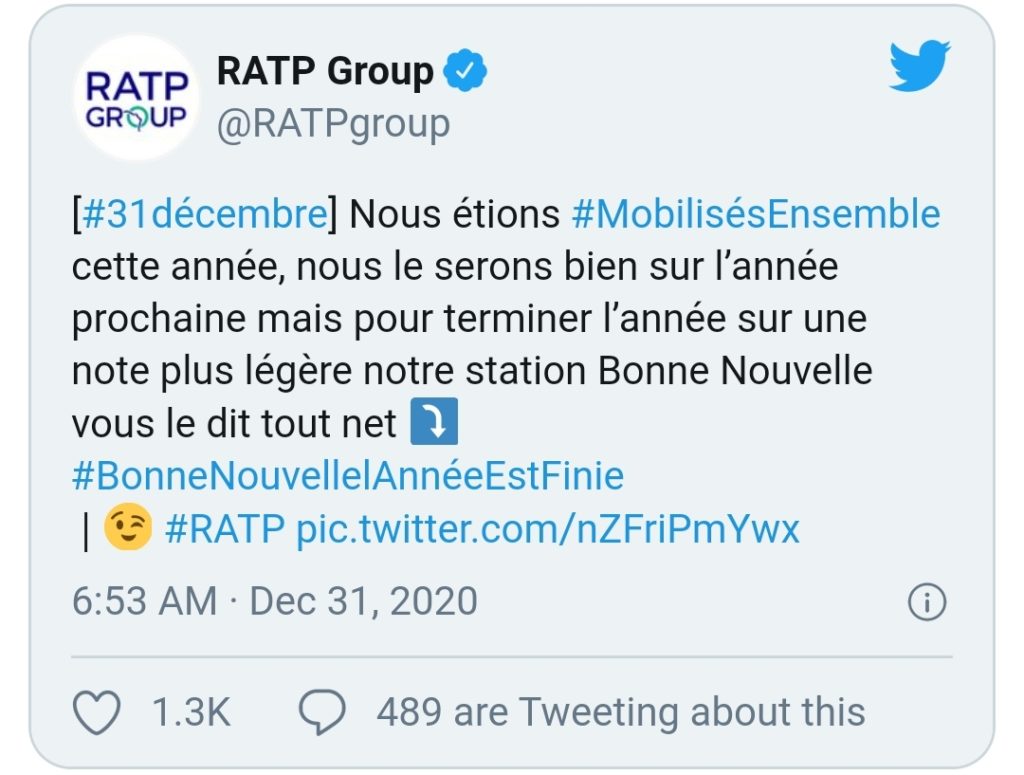Click the Twitter bird logo
The image size is (1024, 775).
coord(919,68)
